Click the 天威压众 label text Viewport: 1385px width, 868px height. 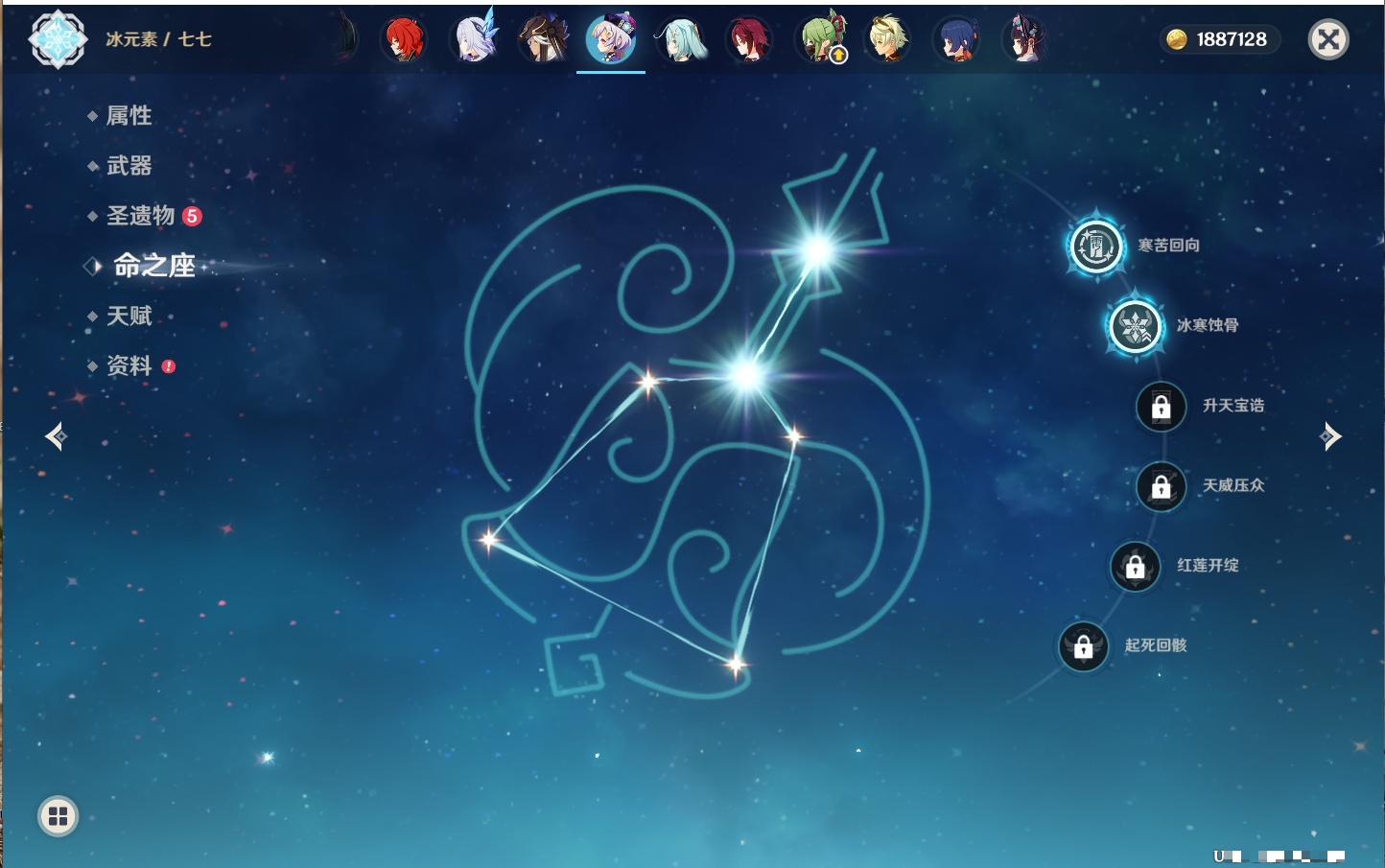(x=1233, y=485)
